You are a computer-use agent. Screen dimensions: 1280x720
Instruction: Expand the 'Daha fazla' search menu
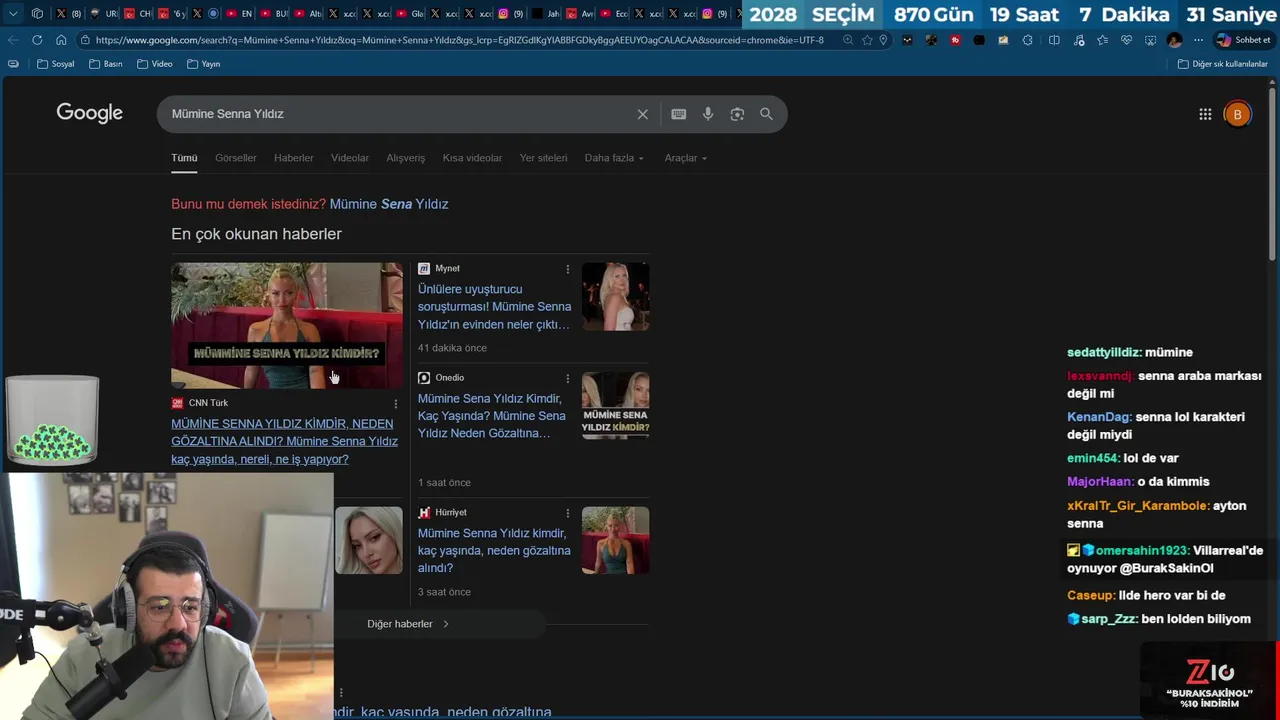pyautogui.click(x=614, y=158)
